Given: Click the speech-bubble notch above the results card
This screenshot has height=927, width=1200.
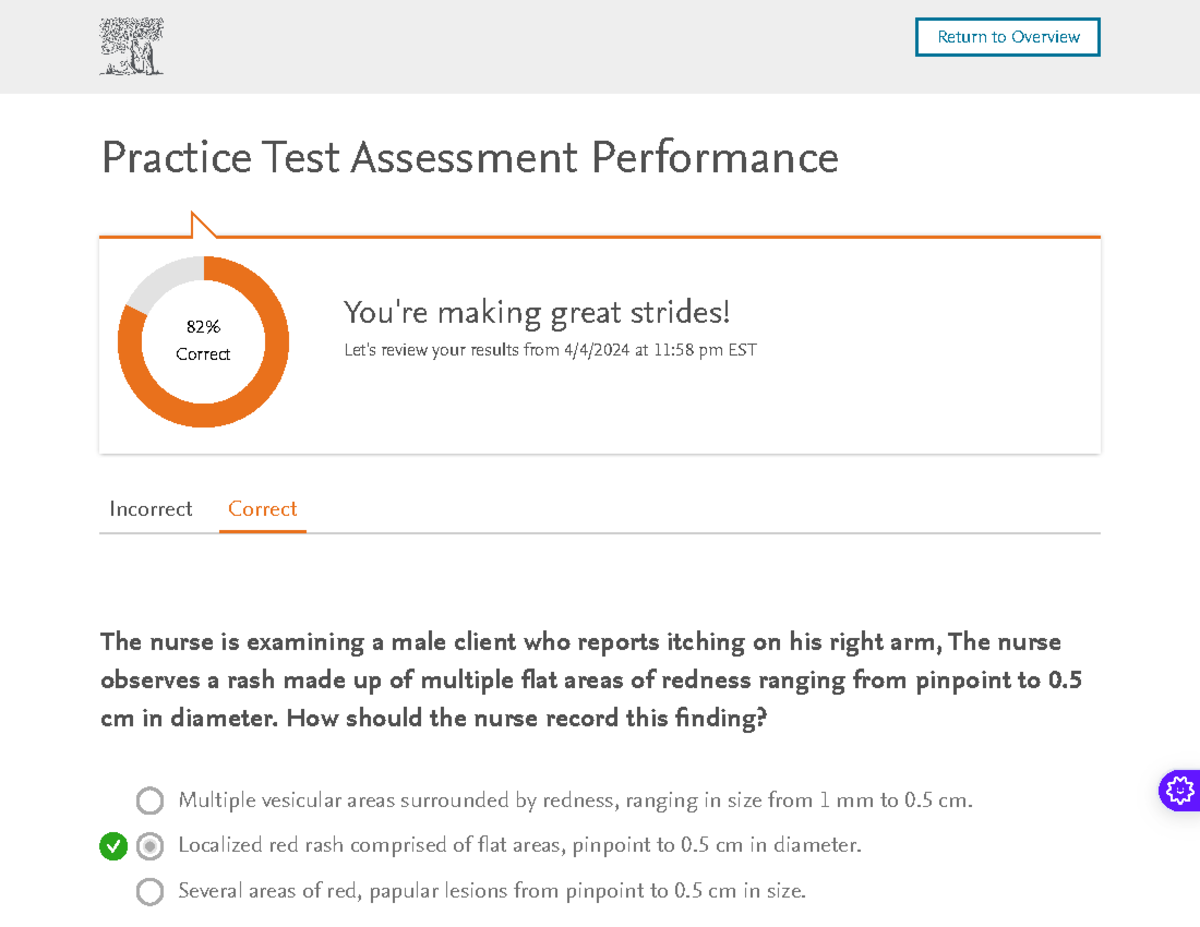Looking at the screenshot, I should tap(200, 223).
